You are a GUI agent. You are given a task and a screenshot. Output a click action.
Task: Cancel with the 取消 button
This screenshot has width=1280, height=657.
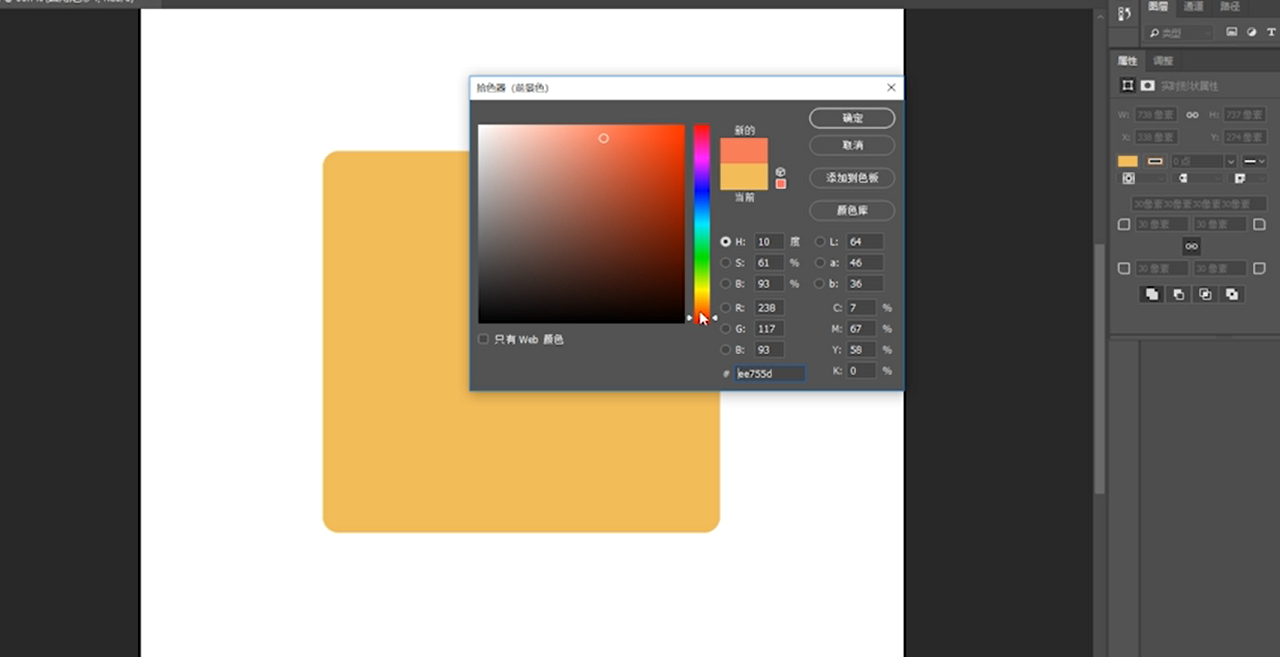pos(852,145)
